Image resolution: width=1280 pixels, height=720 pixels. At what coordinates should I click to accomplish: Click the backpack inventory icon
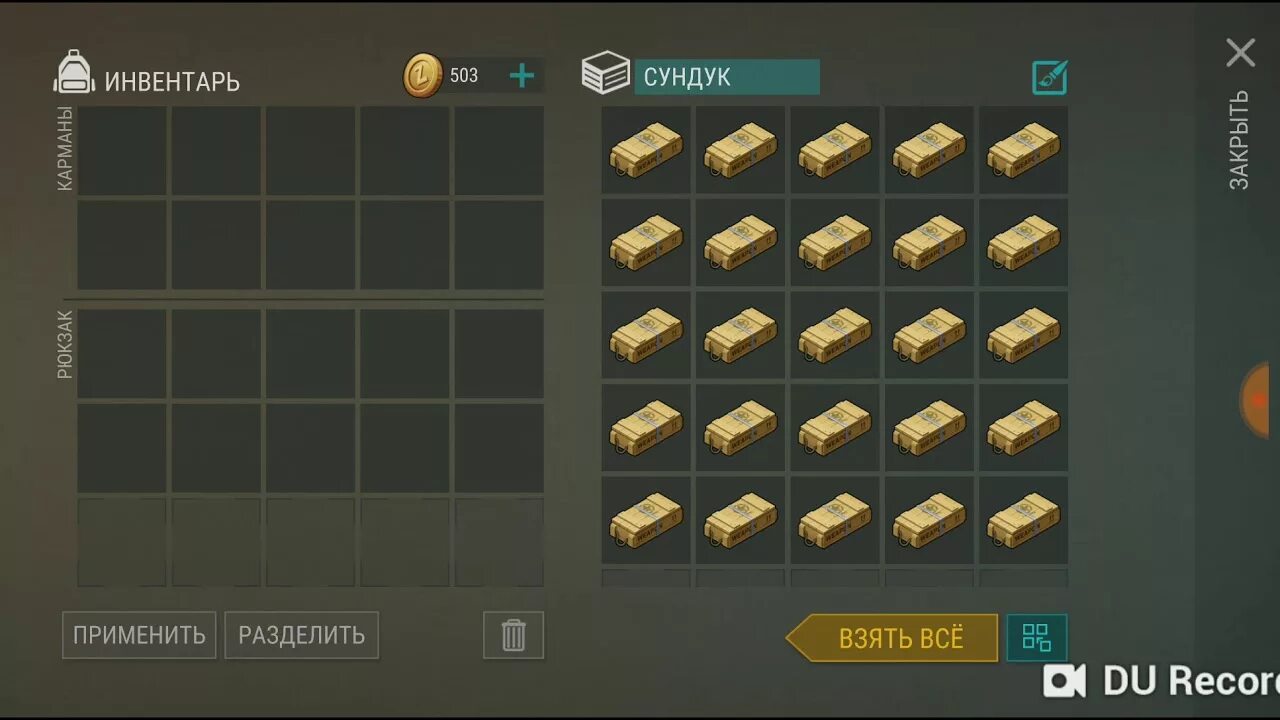click(x=75, y=73)
